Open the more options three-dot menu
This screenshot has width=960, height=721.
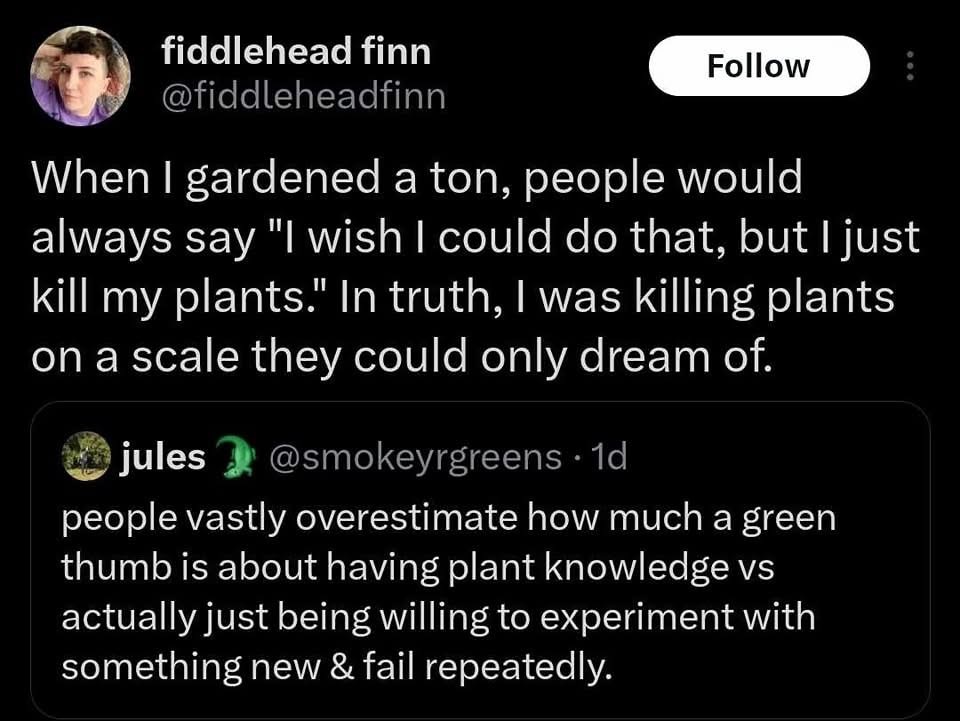(909, 66)
